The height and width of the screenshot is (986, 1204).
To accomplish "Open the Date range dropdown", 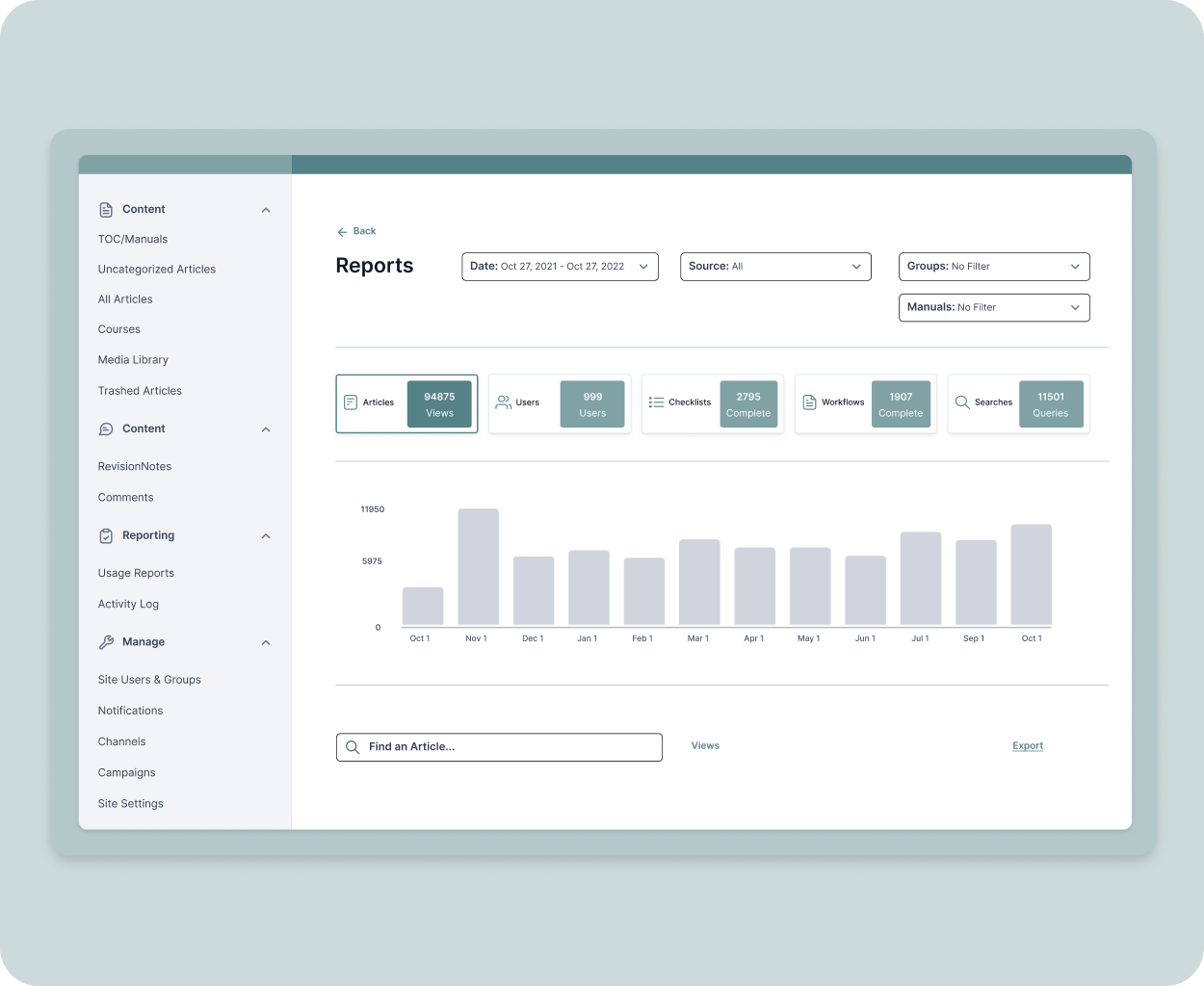I will 560,267.
